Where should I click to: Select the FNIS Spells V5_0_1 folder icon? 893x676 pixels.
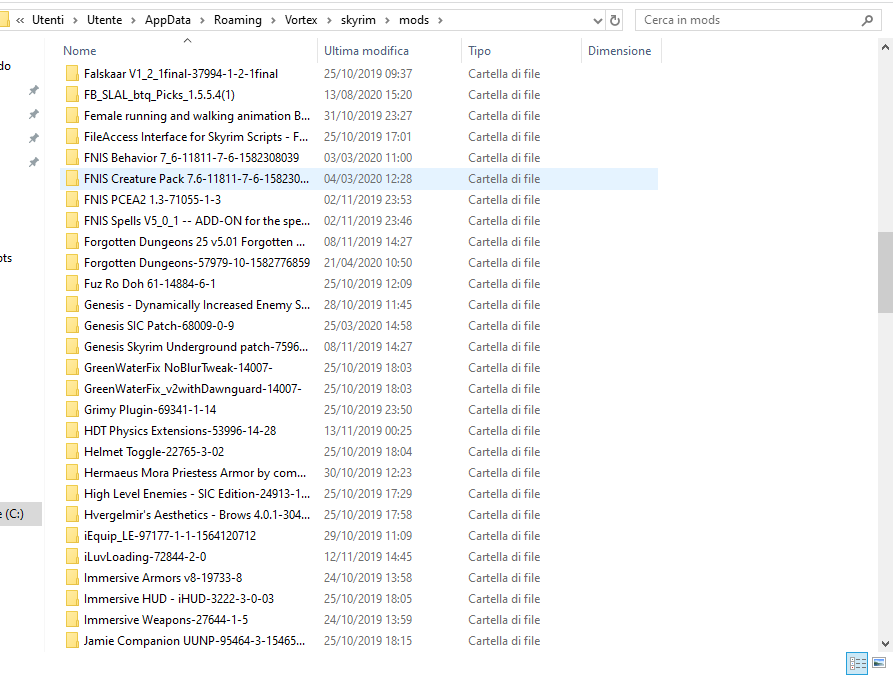coord(72,221)
